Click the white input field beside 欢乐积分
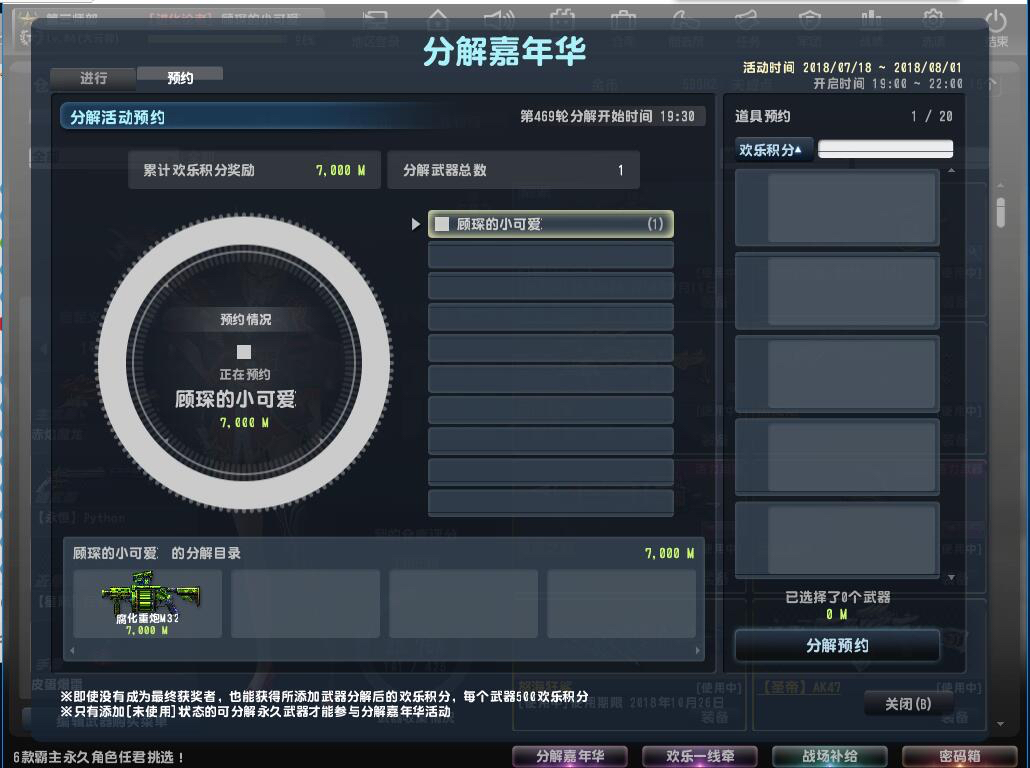 click(885, 149)
